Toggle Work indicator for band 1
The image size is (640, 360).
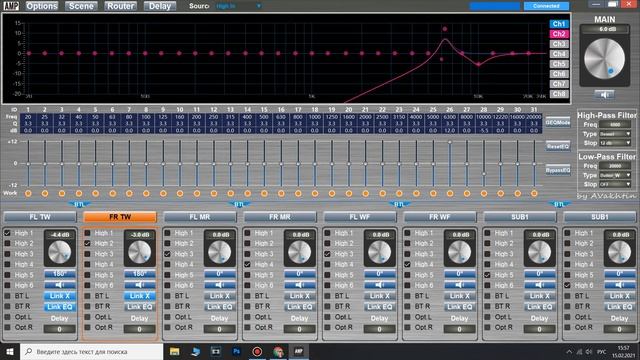coord(28,193)
